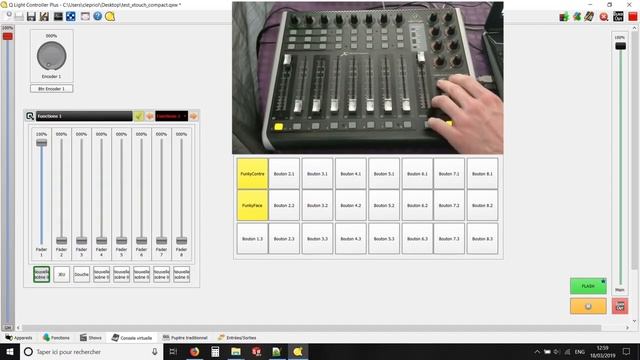
Task: Open Firefox from the taskbar
Action: tap(194, 351)
